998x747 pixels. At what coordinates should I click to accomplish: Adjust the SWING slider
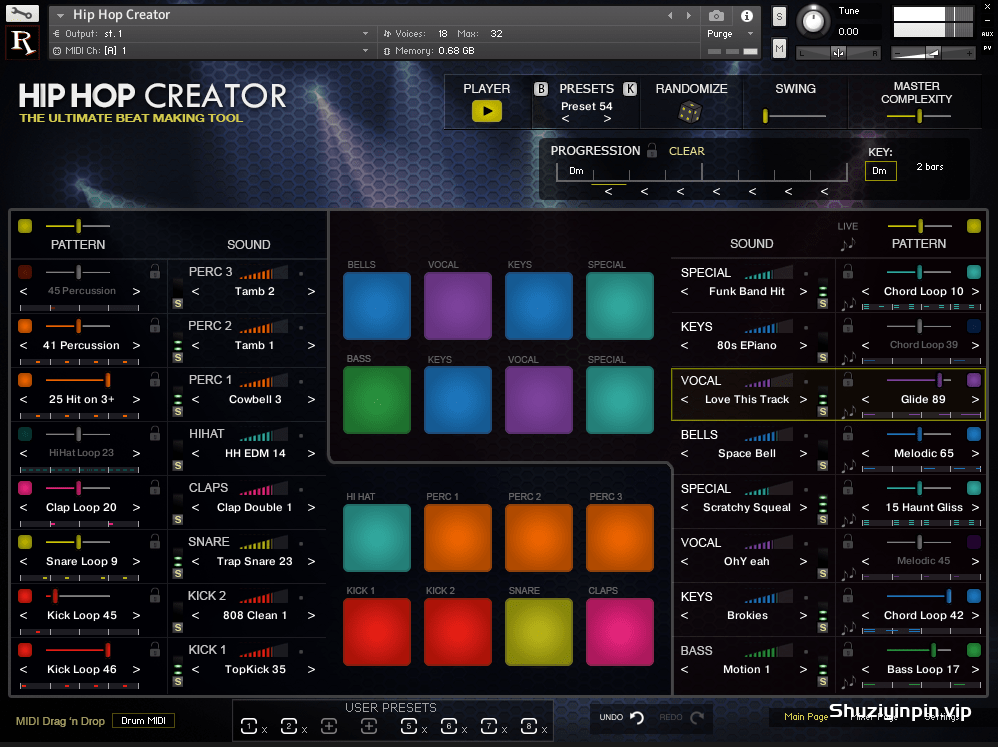pos(794,116)
